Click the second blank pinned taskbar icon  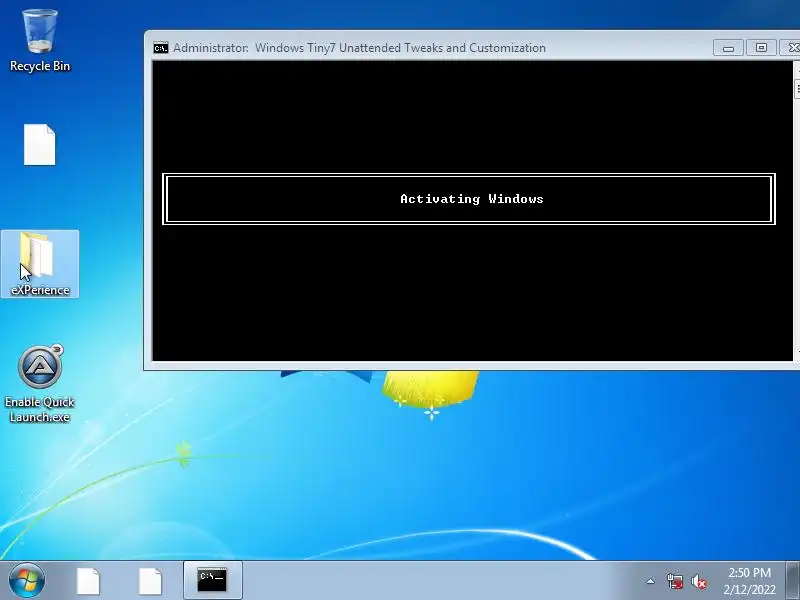click(150, 581)
